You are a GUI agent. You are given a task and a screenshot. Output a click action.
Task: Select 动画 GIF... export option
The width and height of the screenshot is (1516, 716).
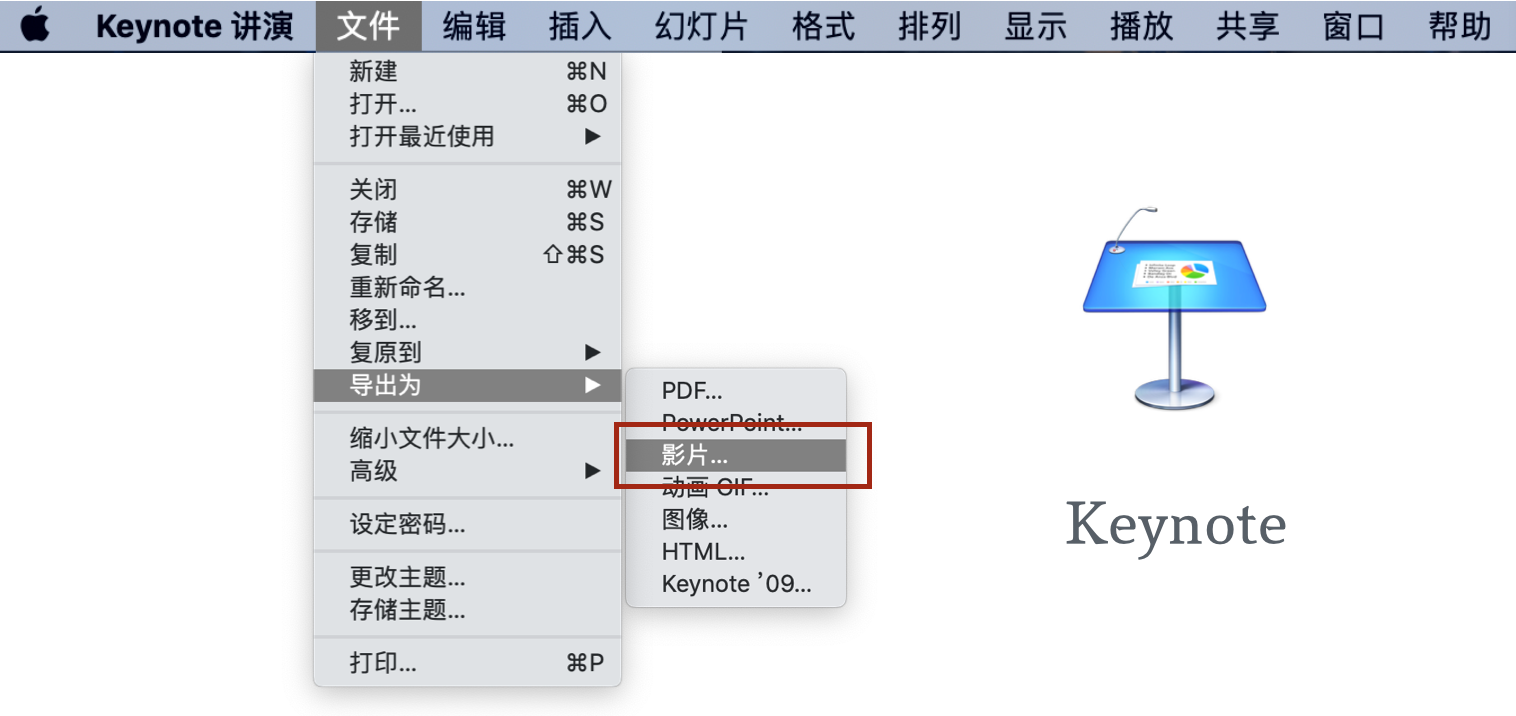click(x=736, y=487)
